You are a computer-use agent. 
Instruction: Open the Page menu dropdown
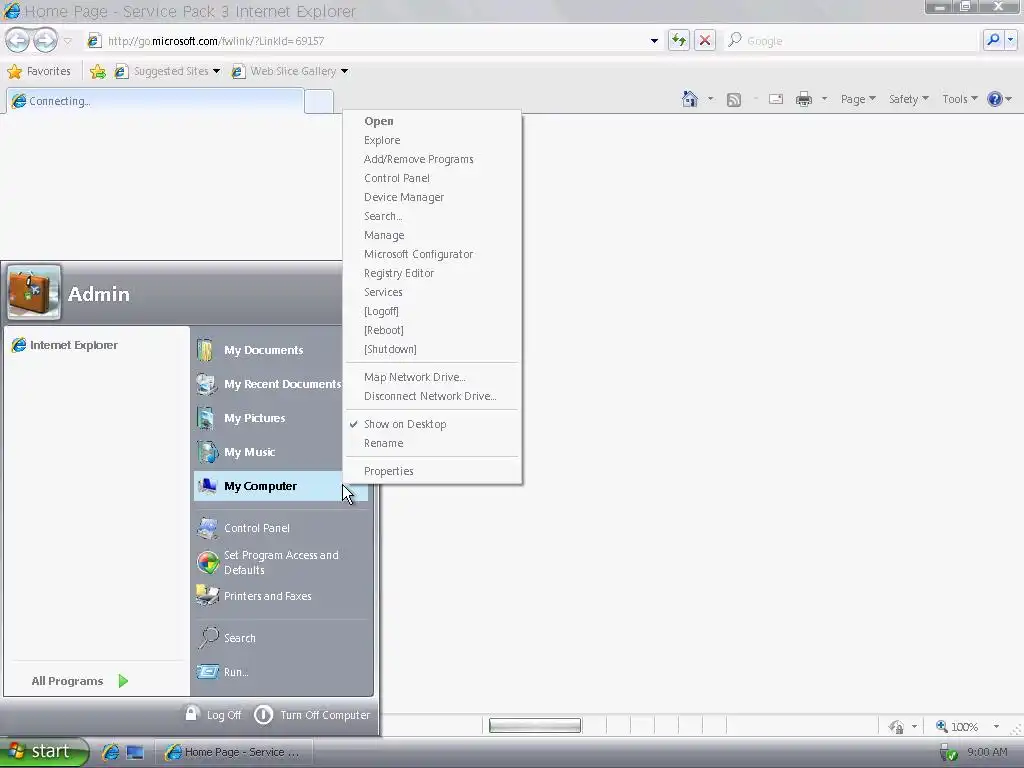coord(857,99)
